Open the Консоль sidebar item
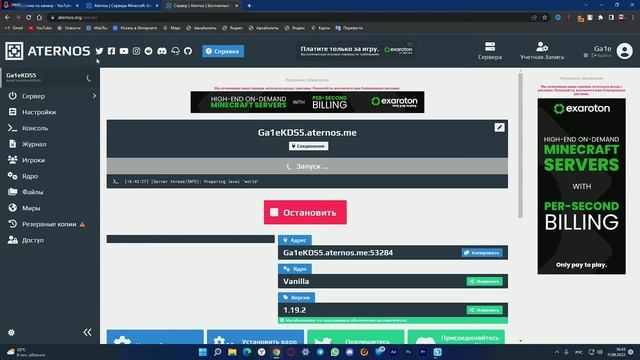Viewport: 640px width, 360px height. [x=50, y=128]
